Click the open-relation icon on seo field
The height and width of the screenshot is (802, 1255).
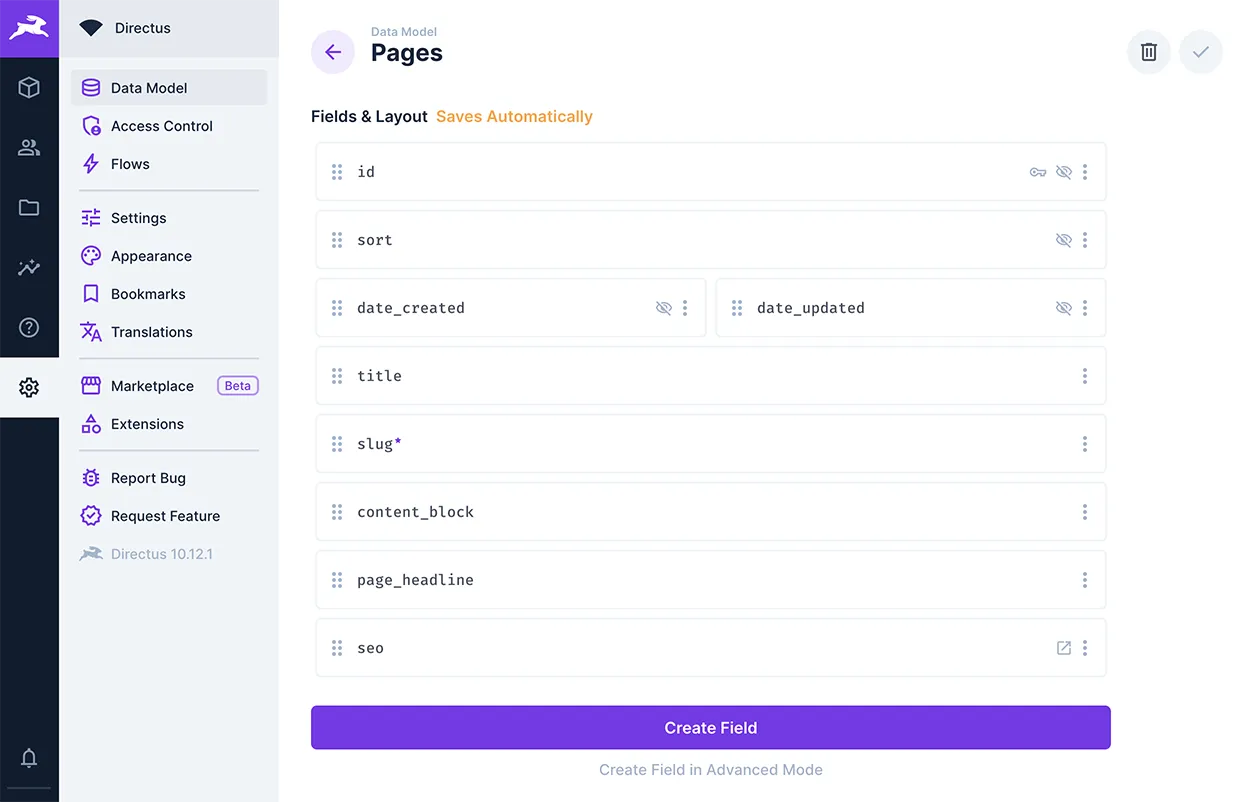pyautogui.click(x=1064, y=648)
